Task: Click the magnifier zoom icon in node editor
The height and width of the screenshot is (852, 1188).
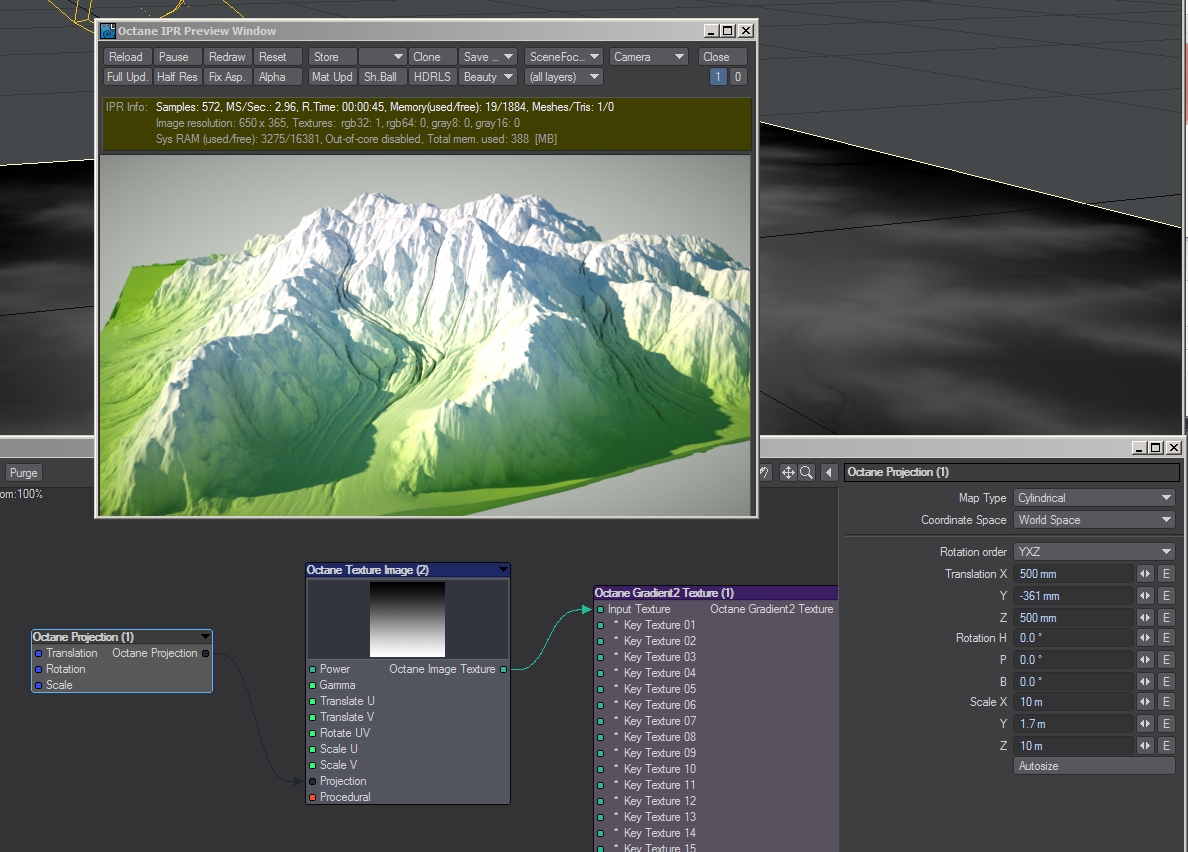Action: (805, 473)
